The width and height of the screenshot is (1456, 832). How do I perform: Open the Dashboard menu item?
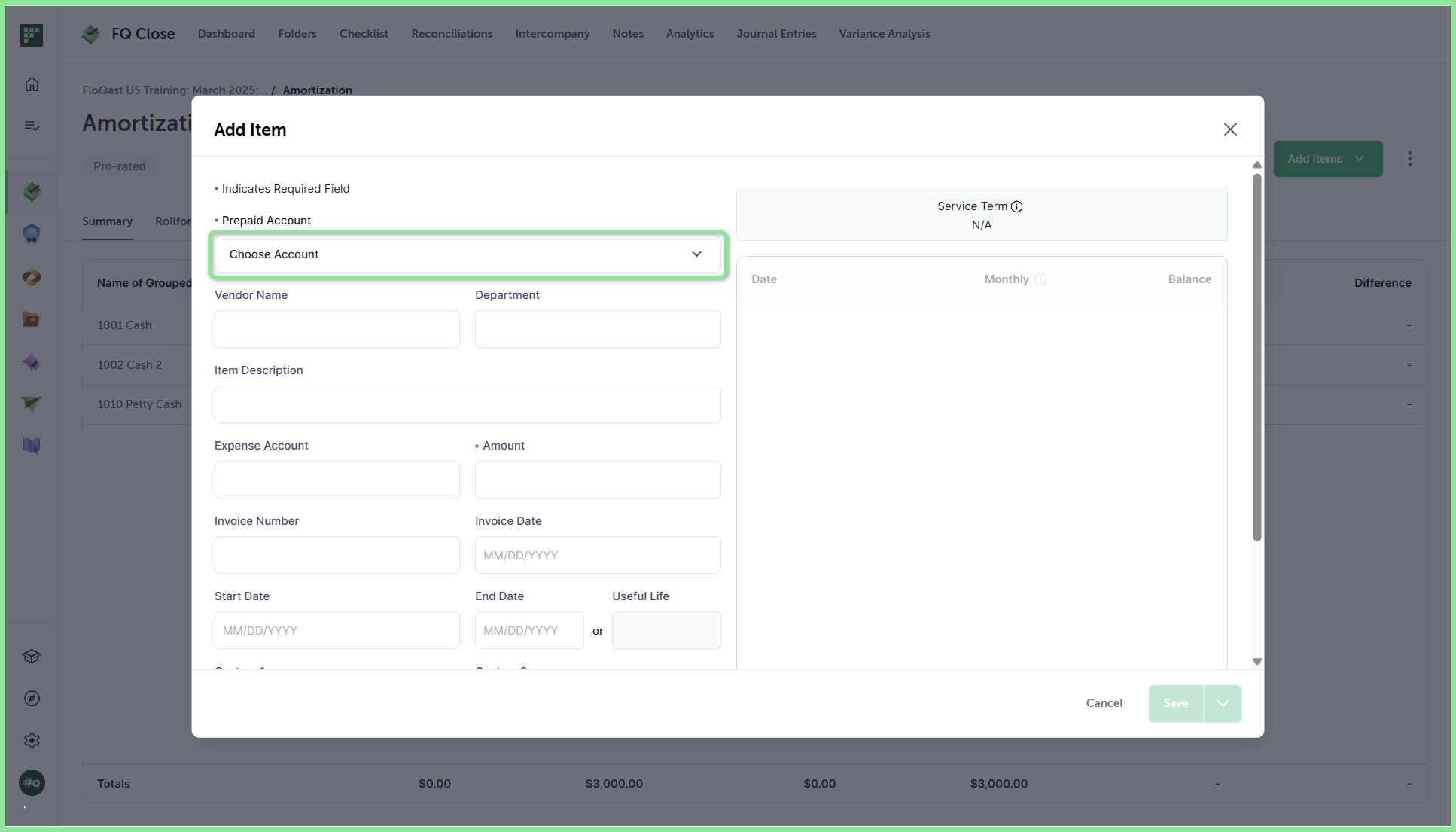pos(227,34)
